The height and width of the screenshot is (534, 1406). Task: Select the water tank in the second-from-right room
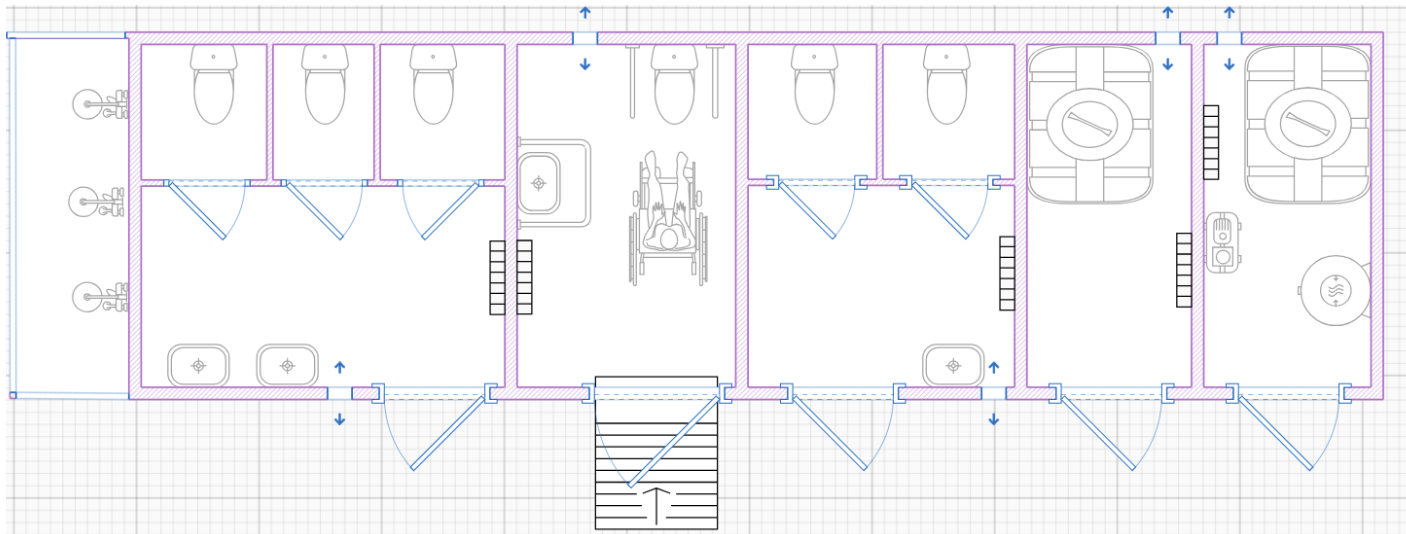[1090, 124]
